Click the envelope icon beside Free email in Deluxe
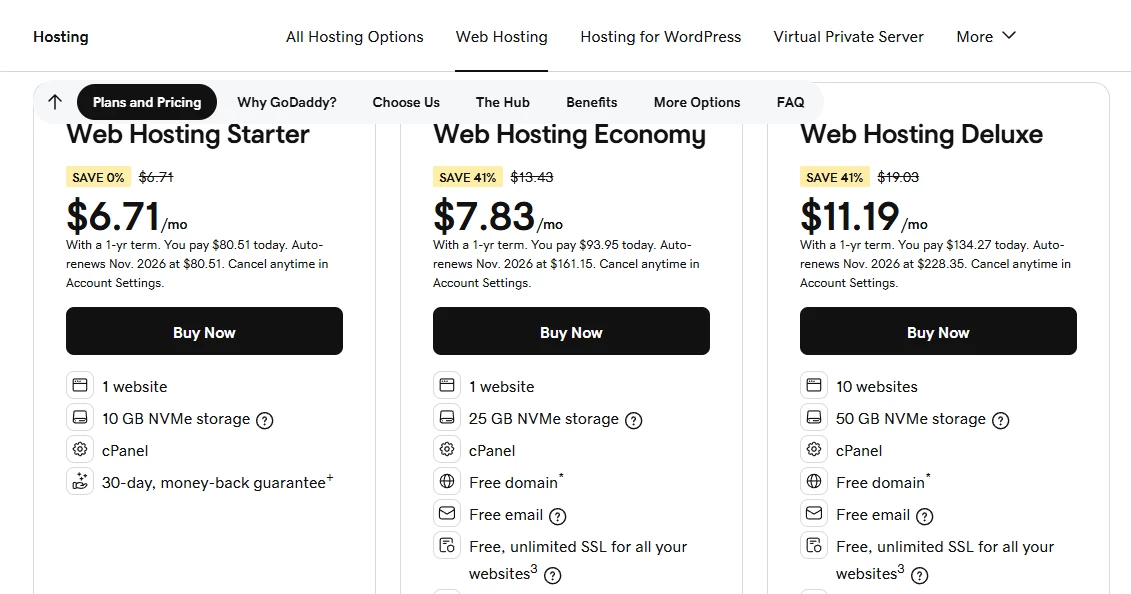Image resolution: width=1131 pixels, height=594 pixels. pyautogui.click(x=813, y=513)
